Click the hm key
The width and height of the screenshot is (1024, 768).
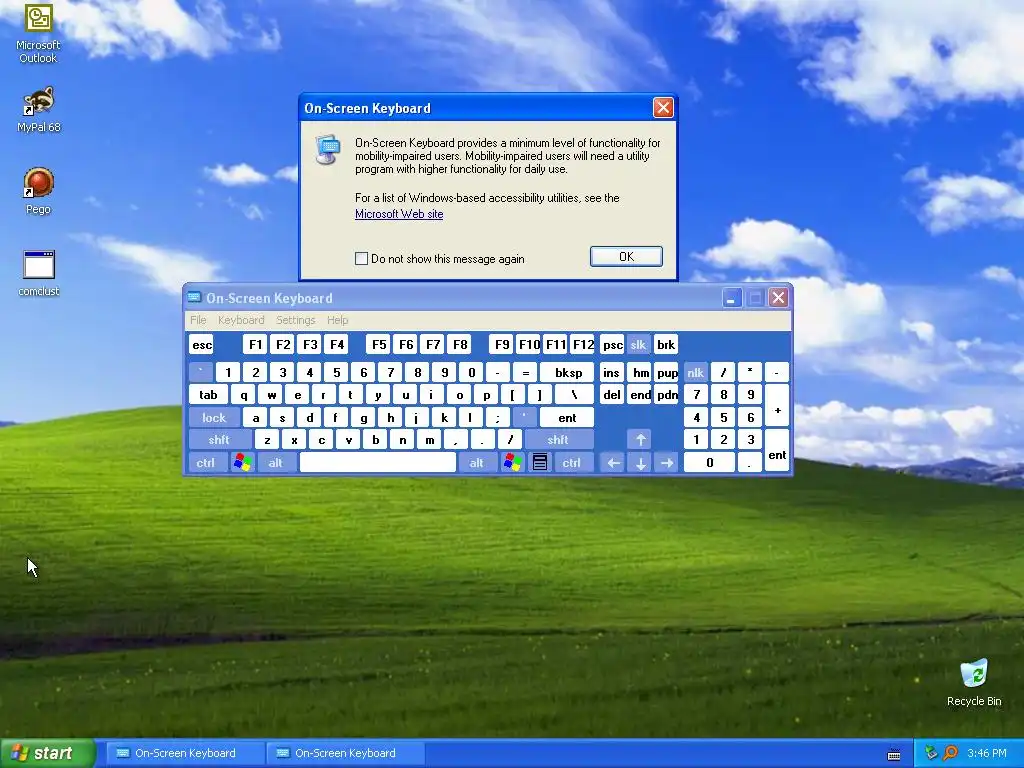640,372
